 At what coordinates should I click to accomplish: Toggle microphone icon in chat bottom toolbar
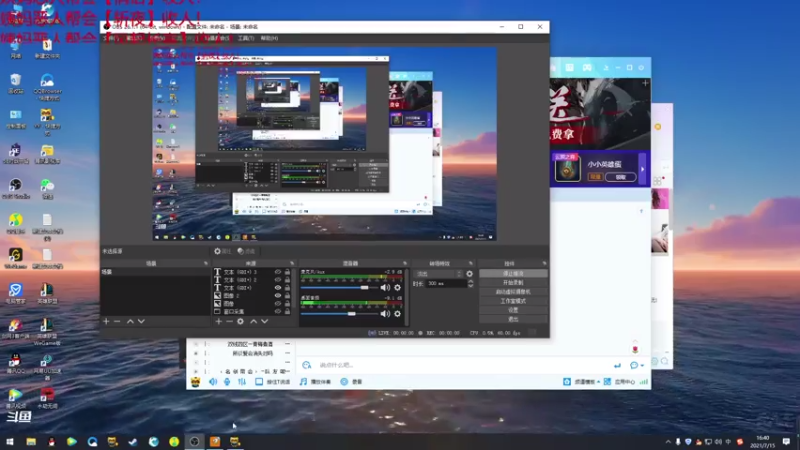coord(227,382)
